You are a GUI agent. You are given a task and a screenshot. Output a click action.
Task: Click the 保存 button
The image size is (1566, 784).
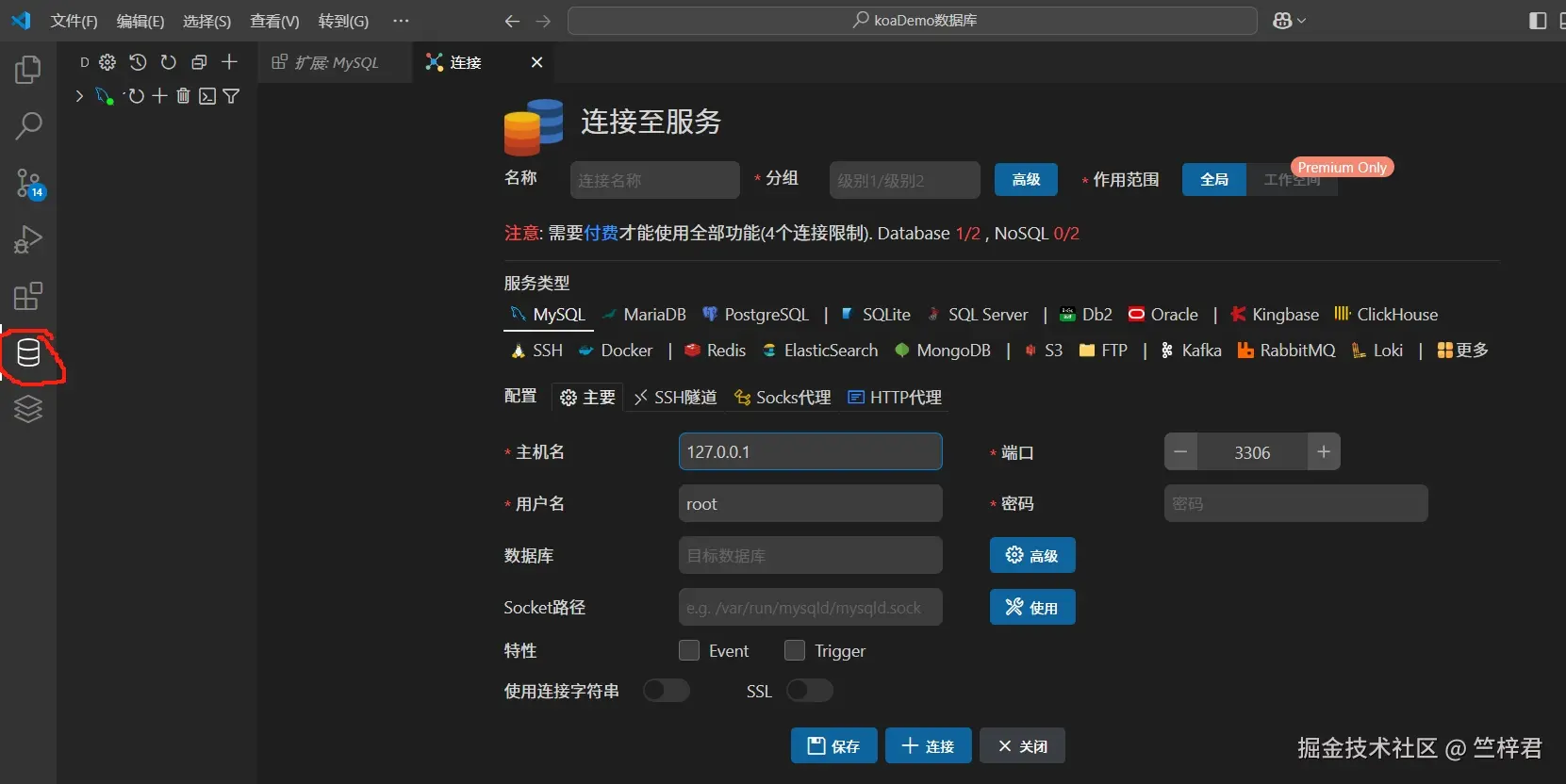point(834,746)
